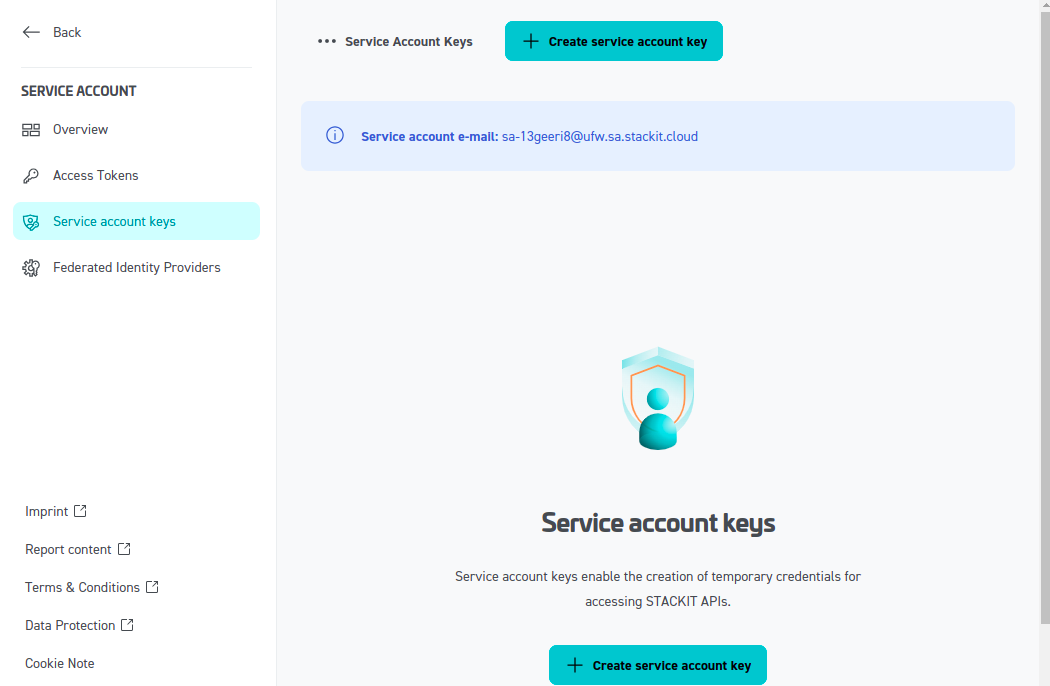Click top Create service account key button
Viewport: 1050px width, 686px height.
(x=614, y=41)
